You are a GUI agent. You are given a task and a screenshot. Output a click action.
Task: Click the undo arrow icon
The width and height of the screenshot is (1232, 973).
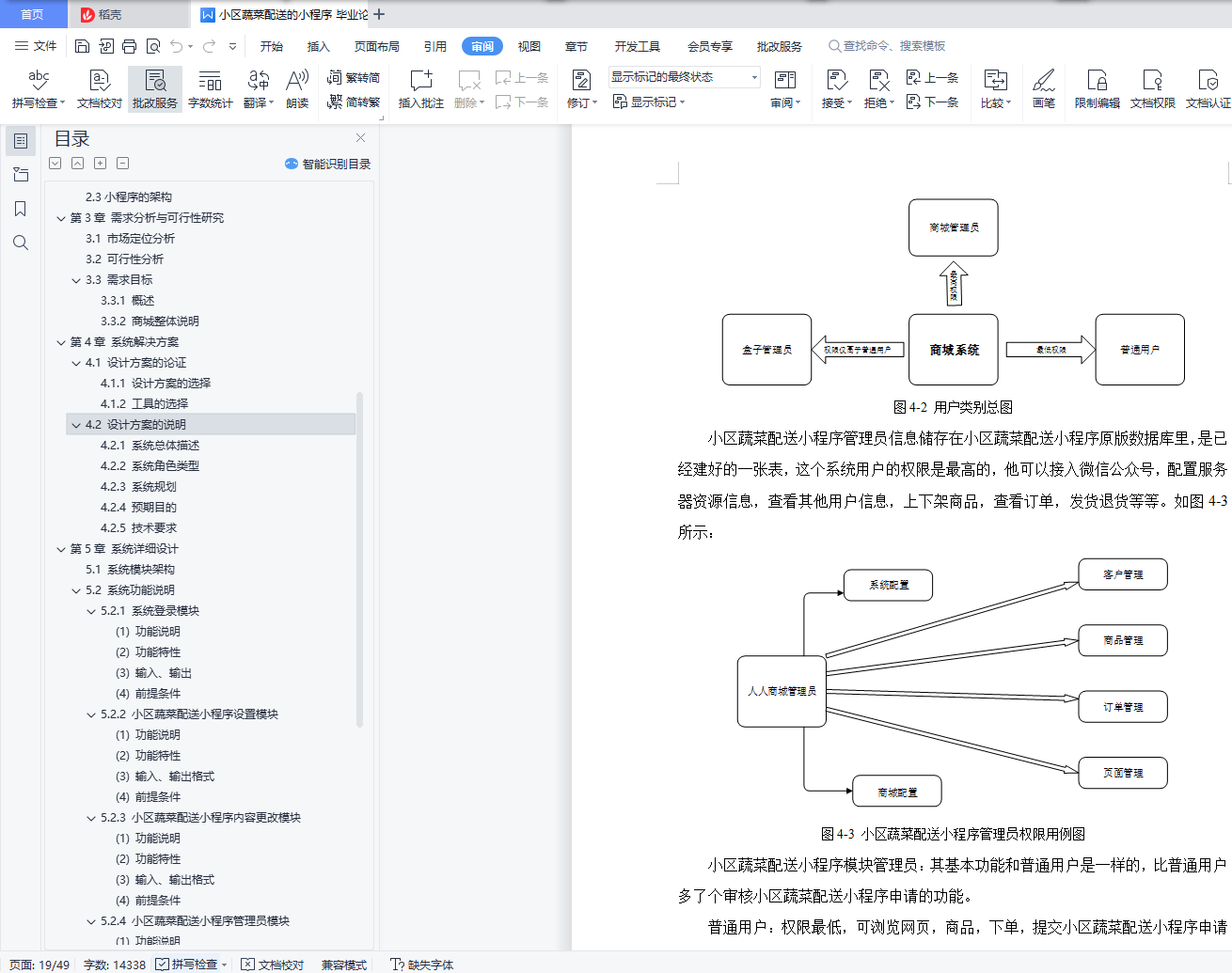point(177,46)
